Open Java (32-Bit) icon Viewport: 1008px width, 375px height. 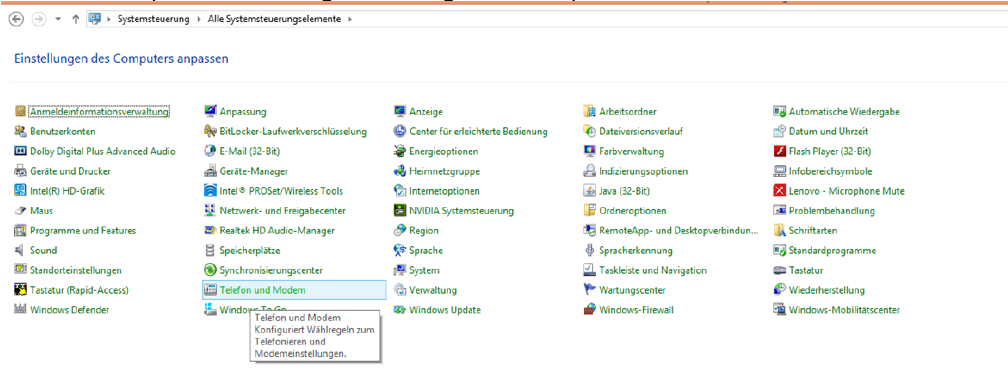coord(590,191)
